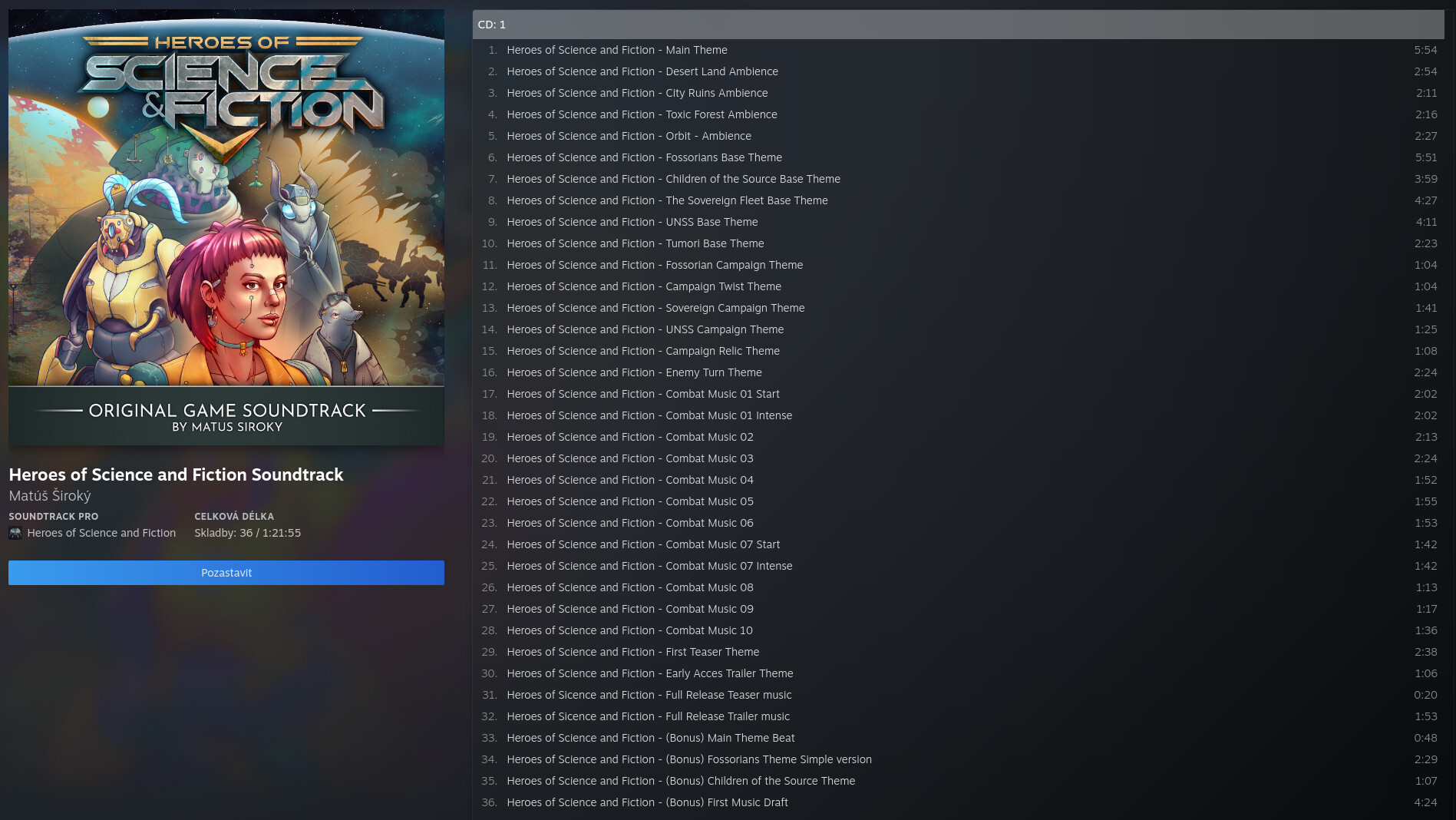Click the artist name Matúš Široký
The image size is (1456, 820).
tap(50, 496)
